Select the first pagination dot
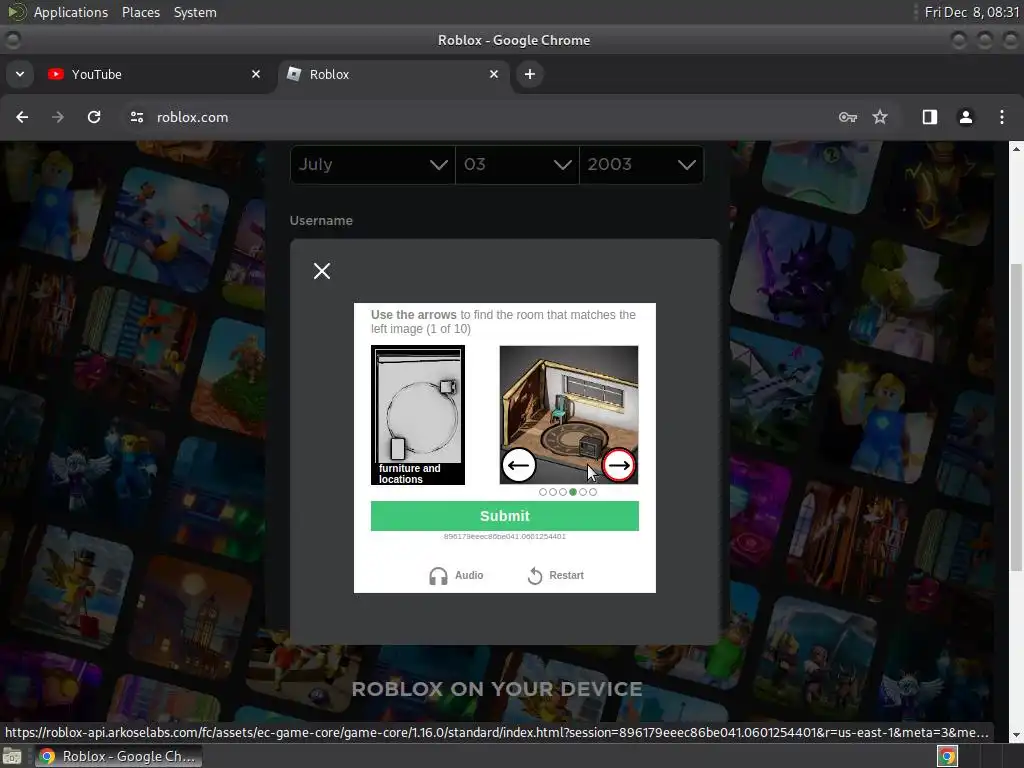1024x768 pixels. click(x=543, y=492)
